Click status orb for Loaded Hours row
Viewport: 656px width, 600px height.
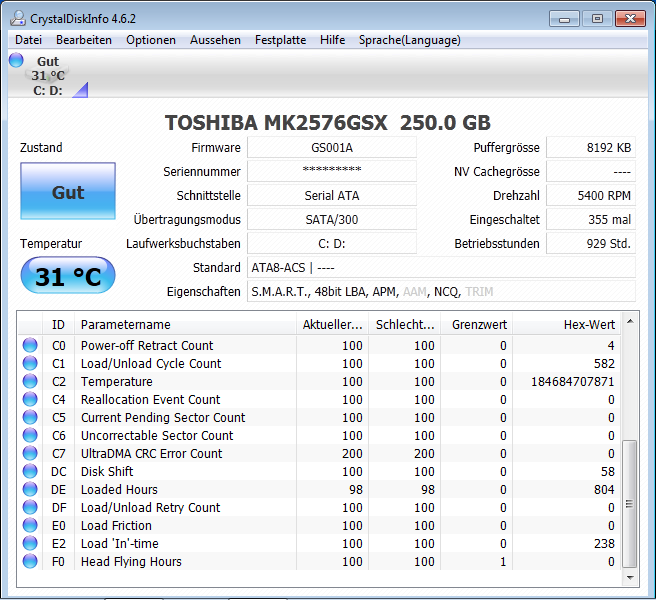click(x=30, y=489)
